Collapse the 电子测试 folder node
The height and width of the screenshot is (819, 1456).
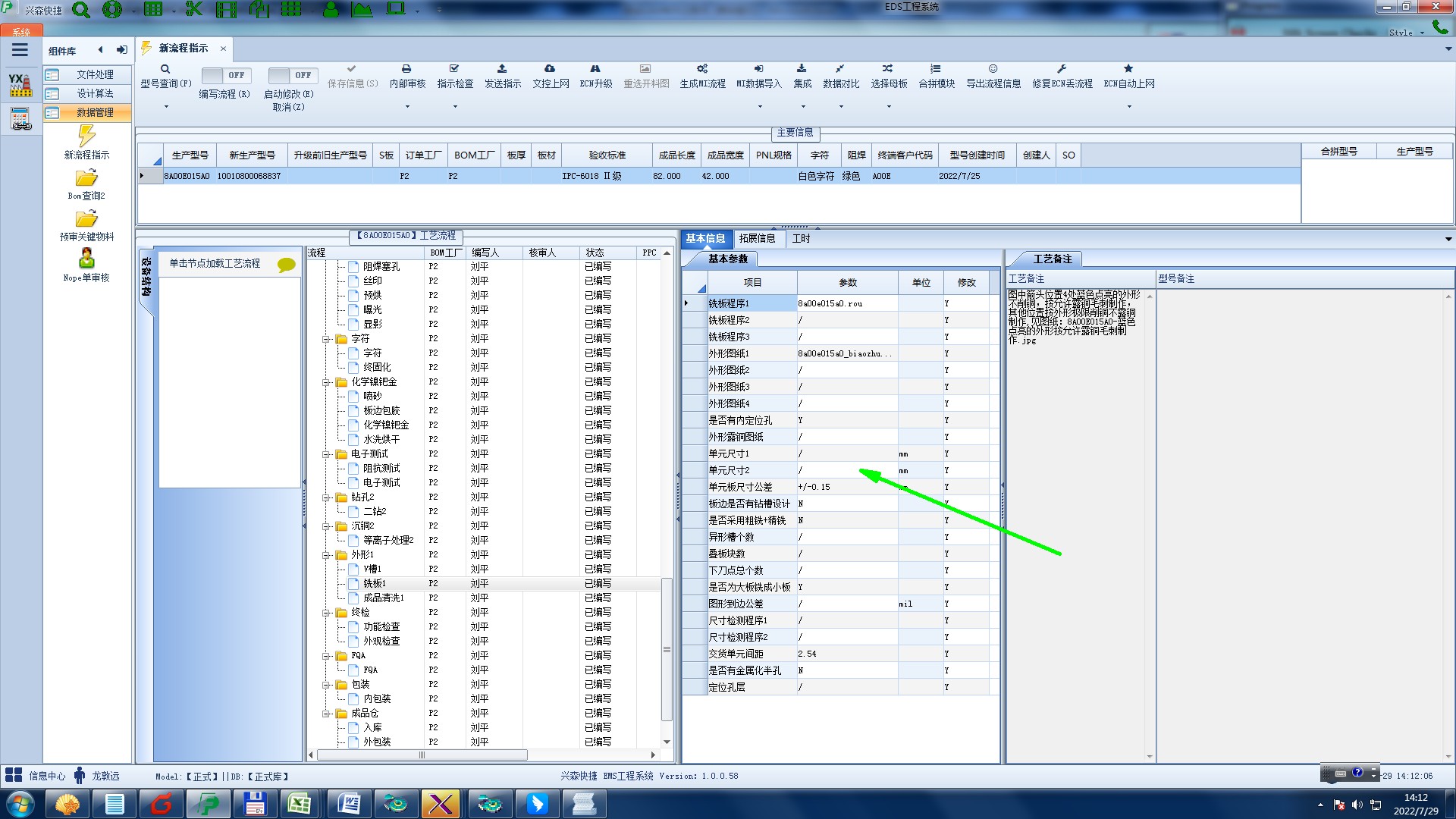pos(326,454)
